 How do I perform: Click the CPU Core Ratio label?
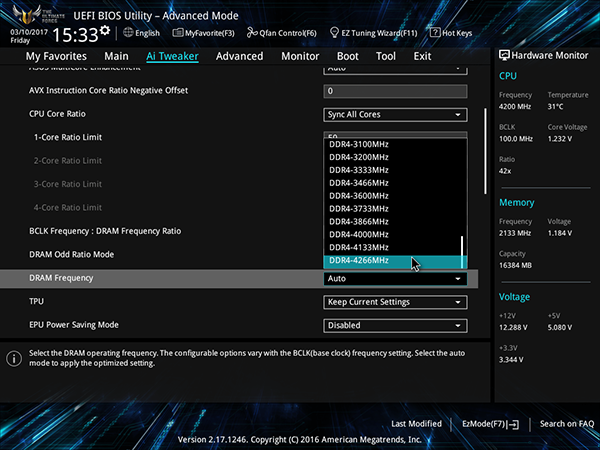pyautogui.click(x=57, y=114)
